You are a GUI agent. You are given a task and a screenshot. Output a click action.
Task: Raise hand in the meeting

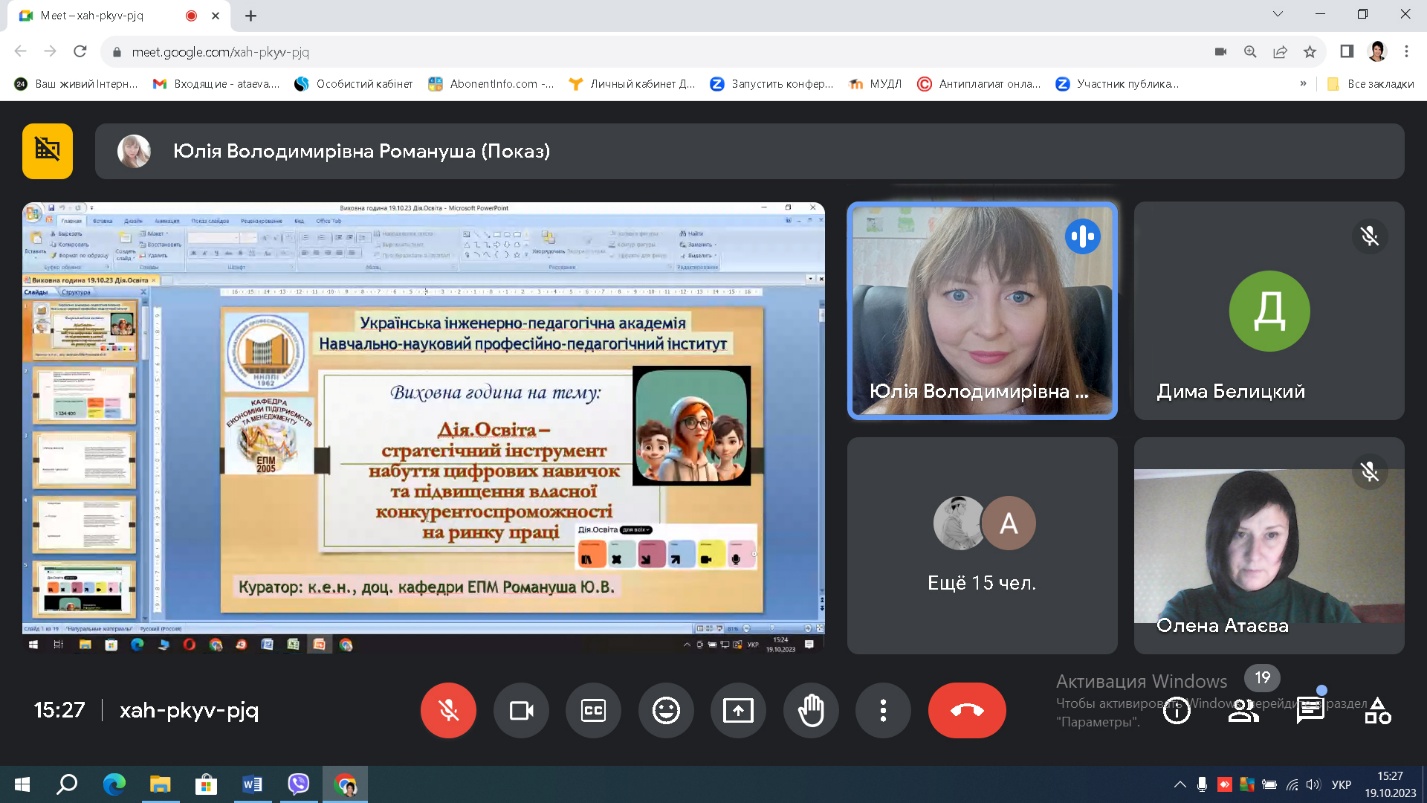pos(811,710)
